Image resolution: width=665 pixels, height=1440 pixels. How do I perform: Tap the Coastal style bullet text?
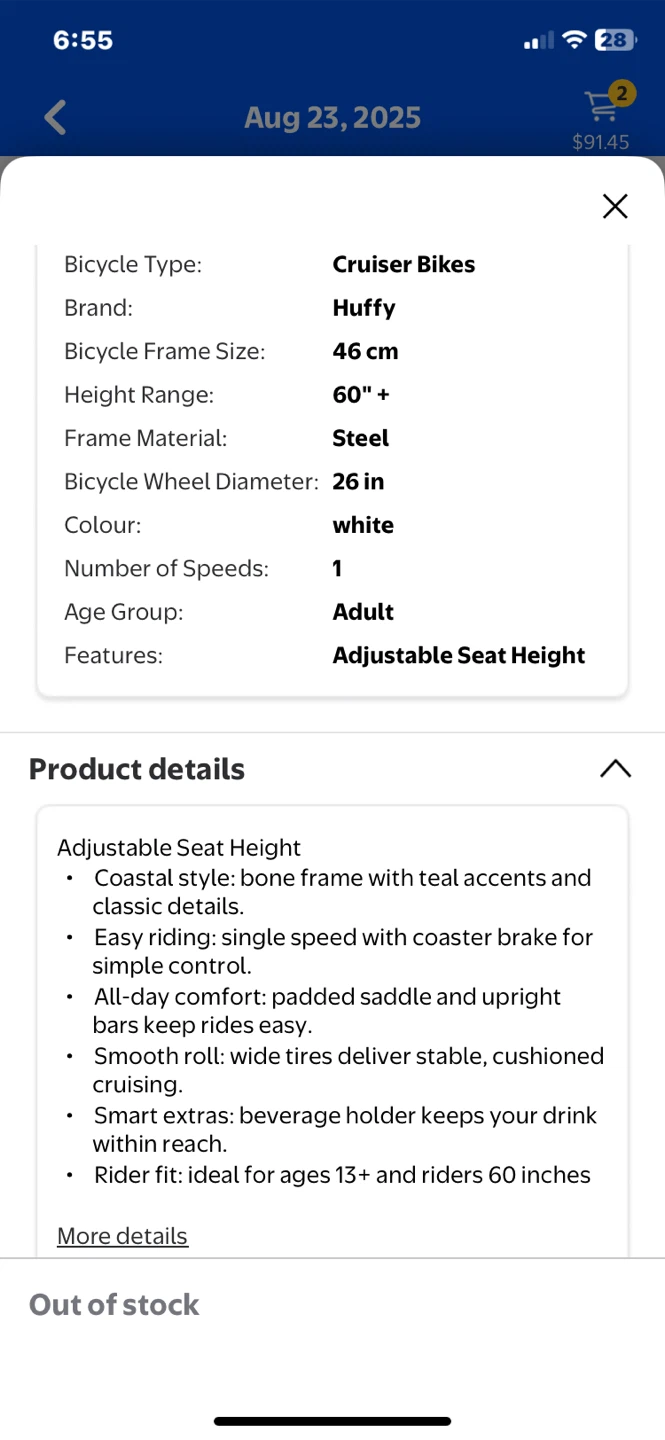342,892
